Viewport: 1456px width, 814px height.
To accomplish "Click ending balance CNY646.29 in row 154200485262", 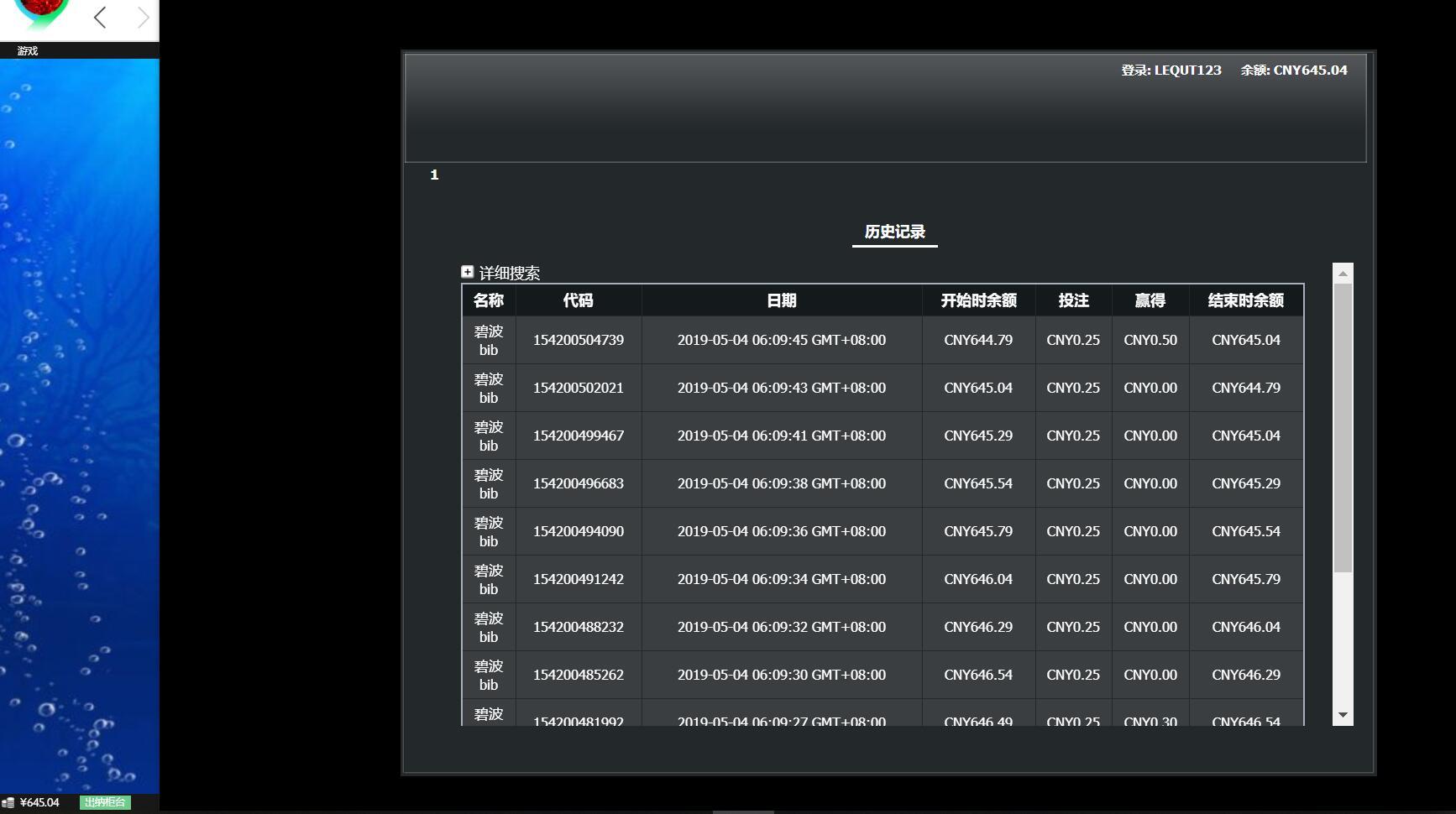I will 1246,675.
